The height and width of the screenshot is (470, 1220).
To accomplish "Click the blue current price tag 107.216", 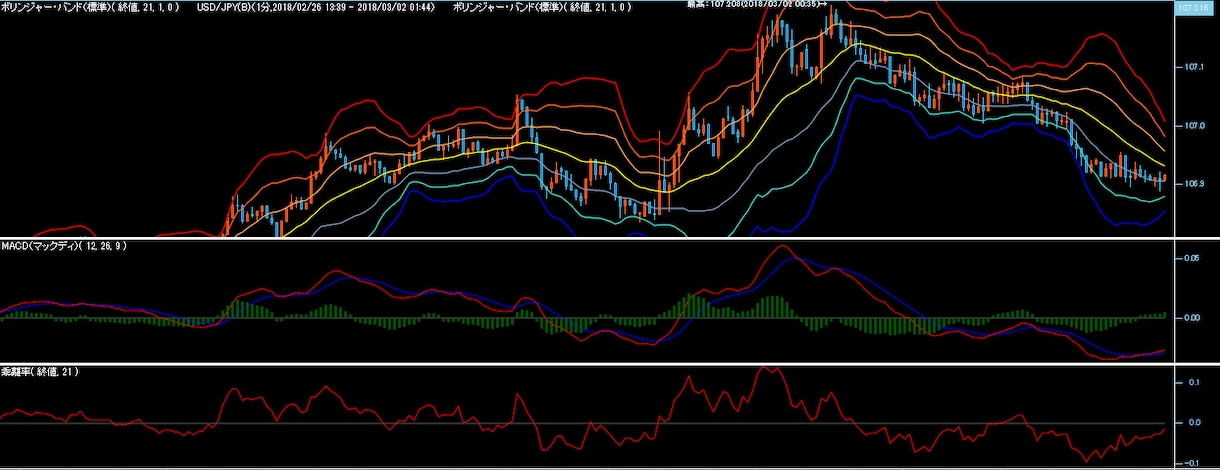I will (1197, 7).
